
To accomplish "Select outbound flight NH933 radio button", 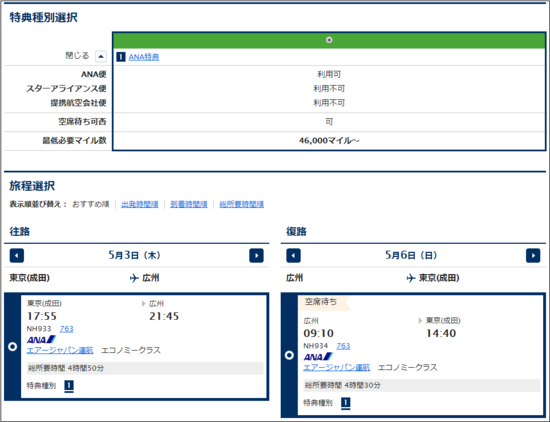I will 13,347.
